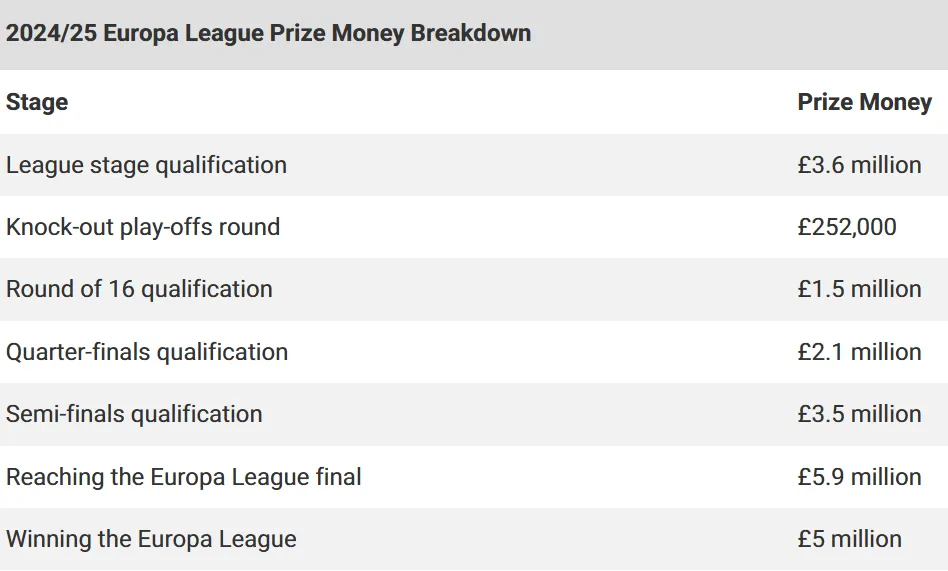The image size is (948, 571).
Task: Click the word 'Breakdown' in the title
Action: coord(471,33)
